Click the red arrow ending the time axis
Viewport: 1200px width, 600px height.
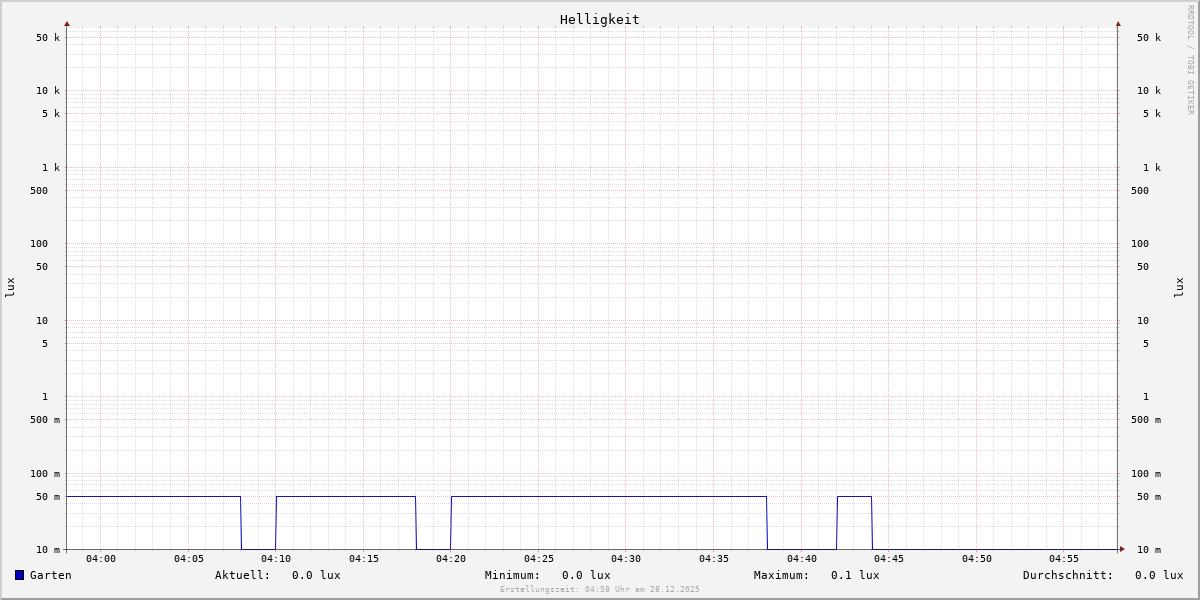tap(1122, 549)
